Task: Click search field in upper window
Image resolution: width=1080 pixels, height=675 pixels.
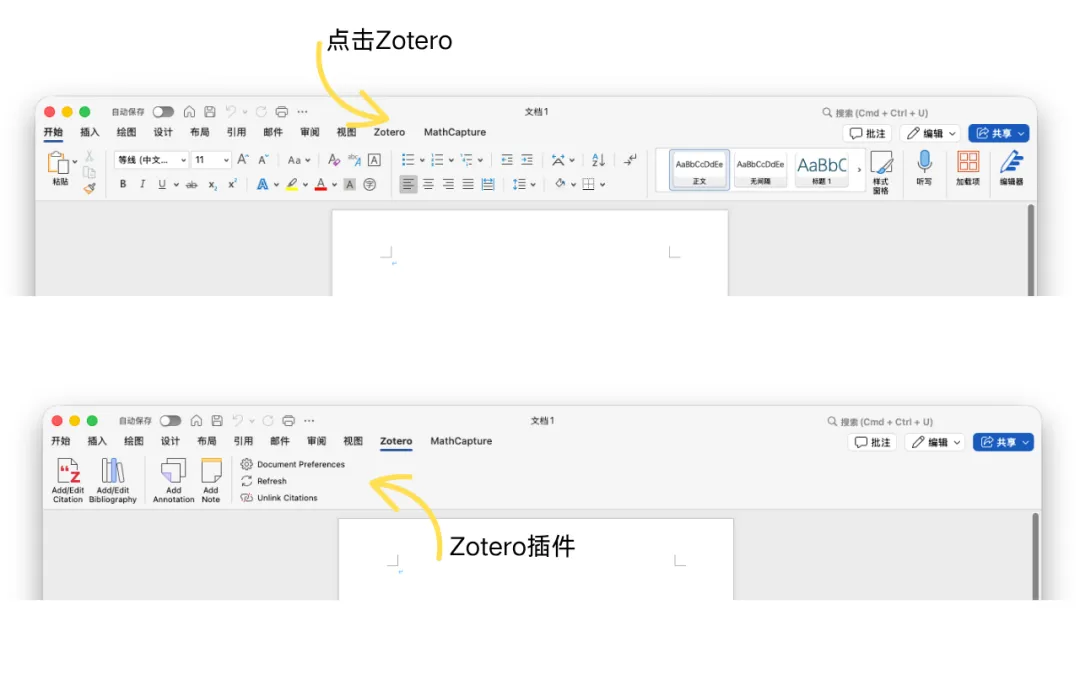Action: [x=875, y=112]
